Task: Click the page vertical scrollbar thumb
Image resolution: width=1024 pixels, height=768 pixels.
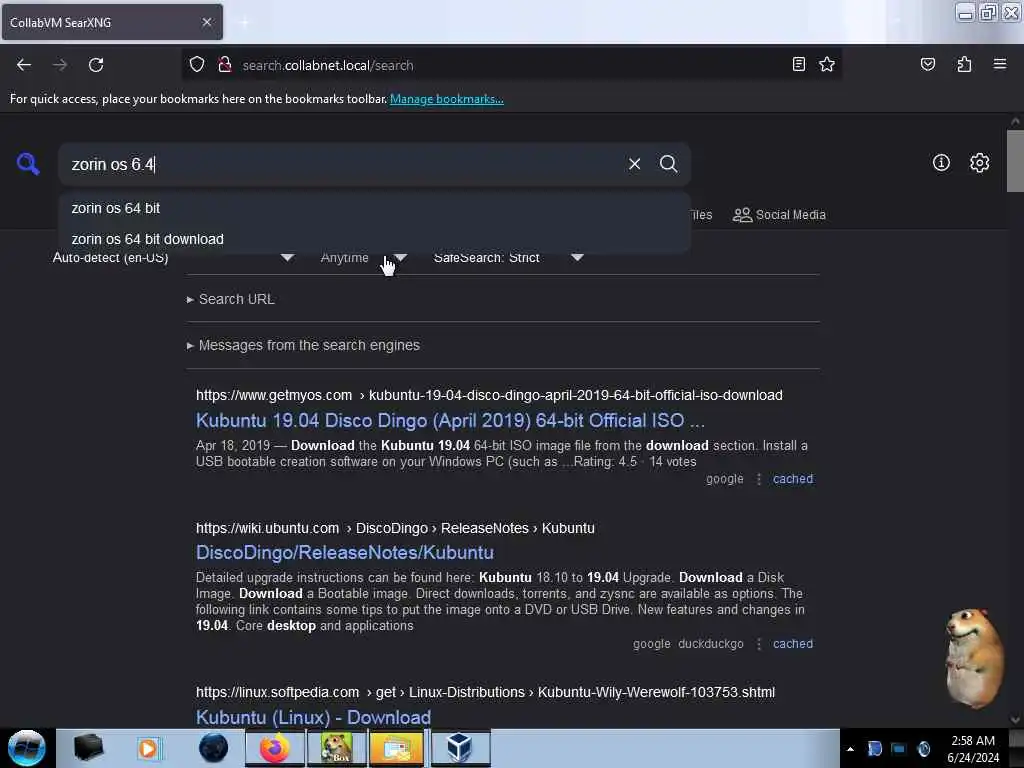Action: point(1015,161)
